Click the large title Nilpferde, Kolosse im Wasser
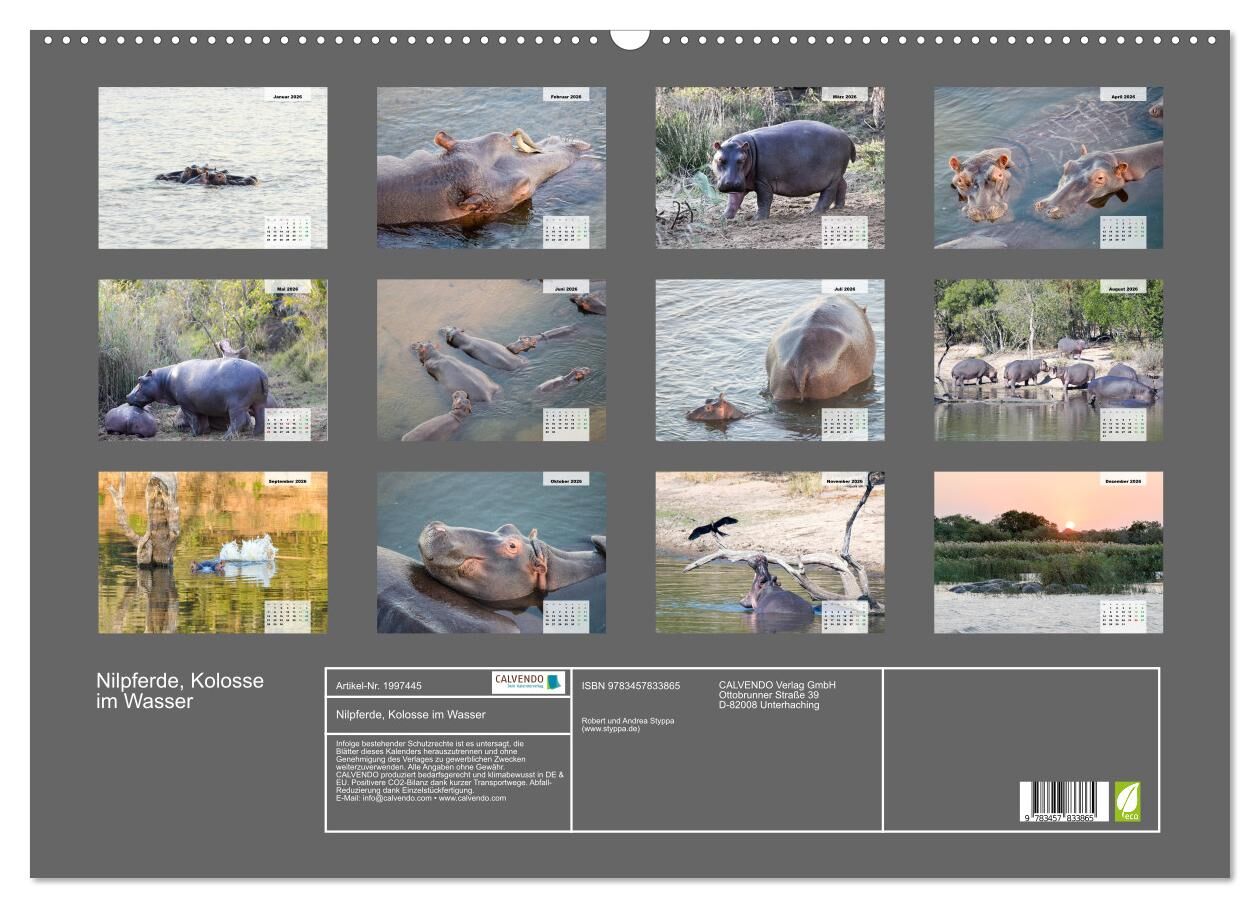The height and width of the screenshot is (908, 1260). click(180, 691)
